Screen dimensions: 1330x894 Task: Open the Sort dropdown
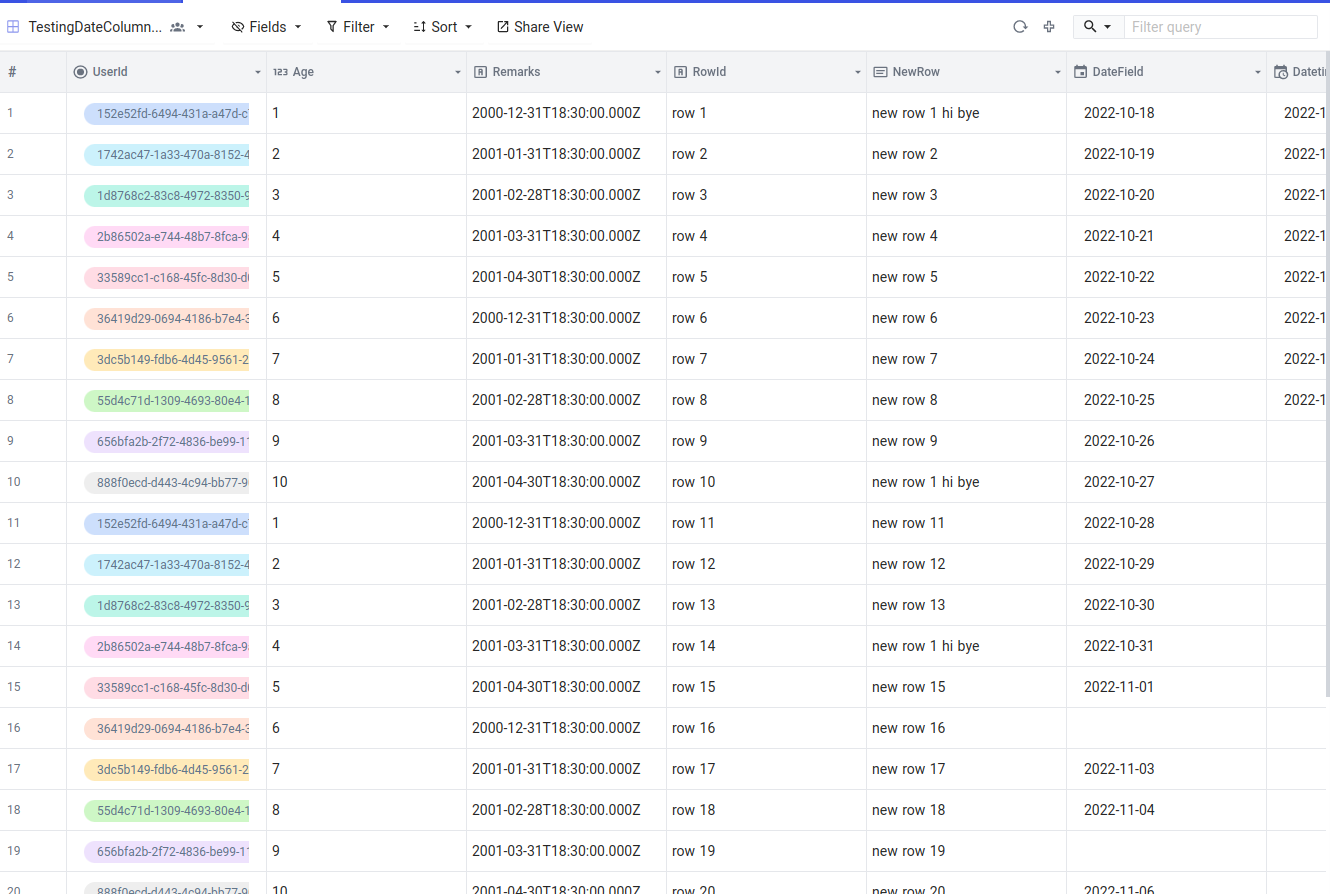click(x=441, y=27)
